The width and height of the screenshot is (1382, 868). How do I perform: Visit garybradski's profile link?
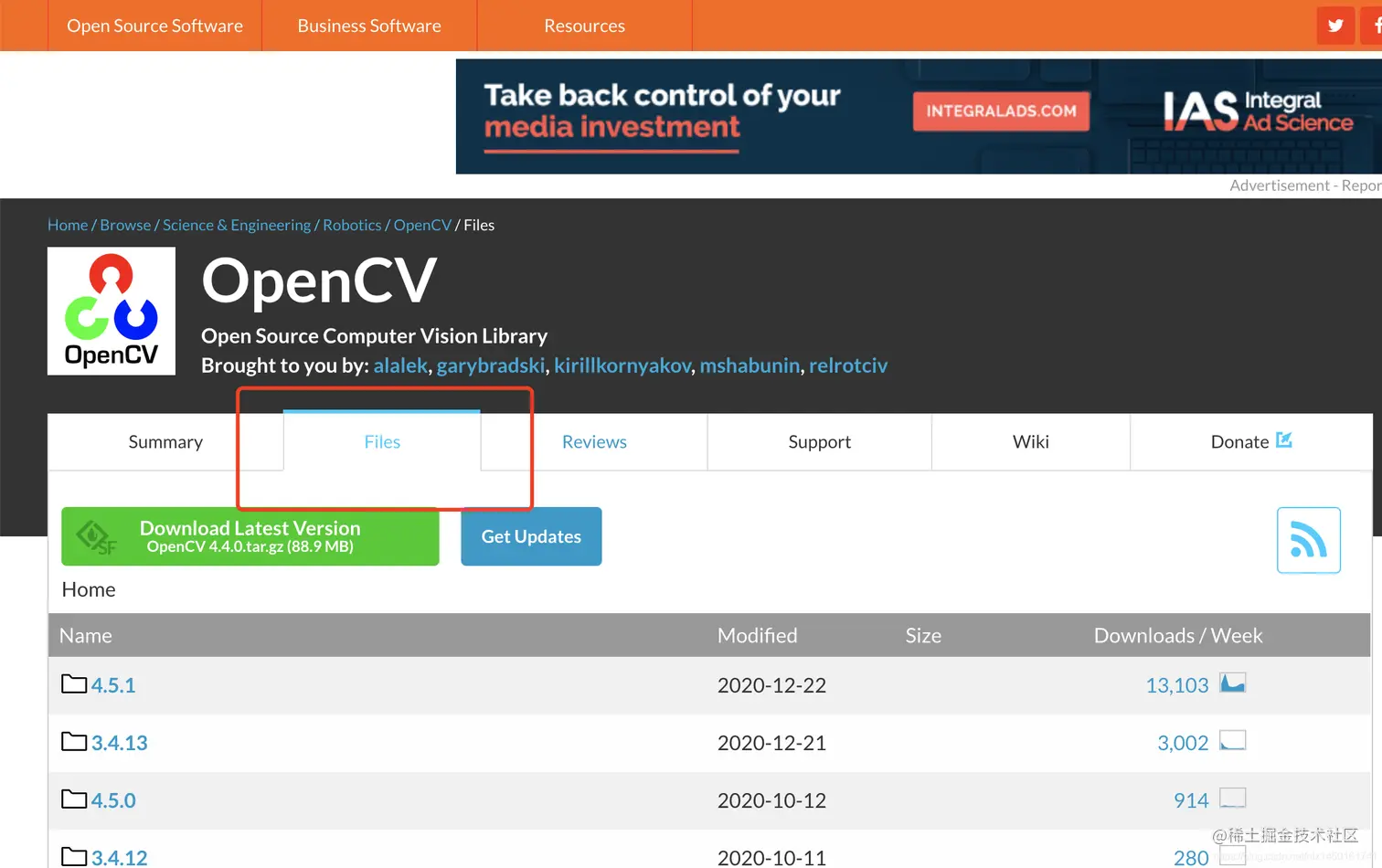491,365
